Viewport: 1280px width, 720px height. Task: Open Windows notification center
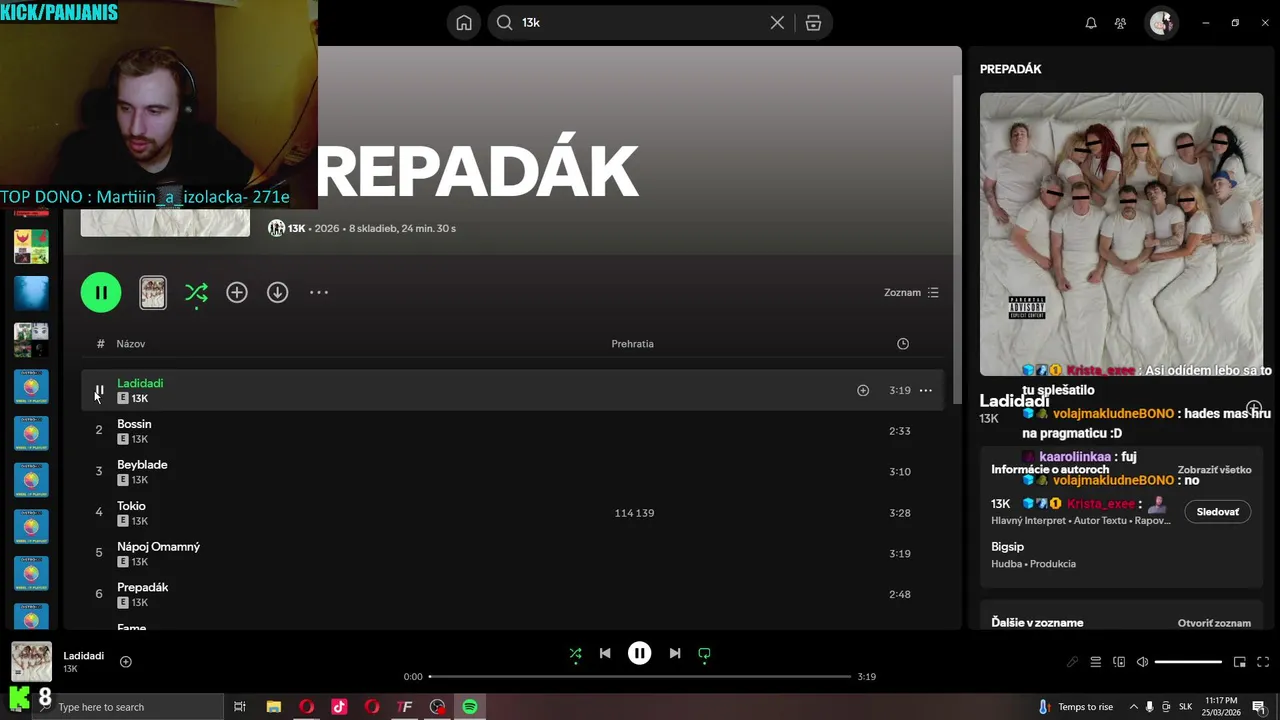pos(1258,707)
